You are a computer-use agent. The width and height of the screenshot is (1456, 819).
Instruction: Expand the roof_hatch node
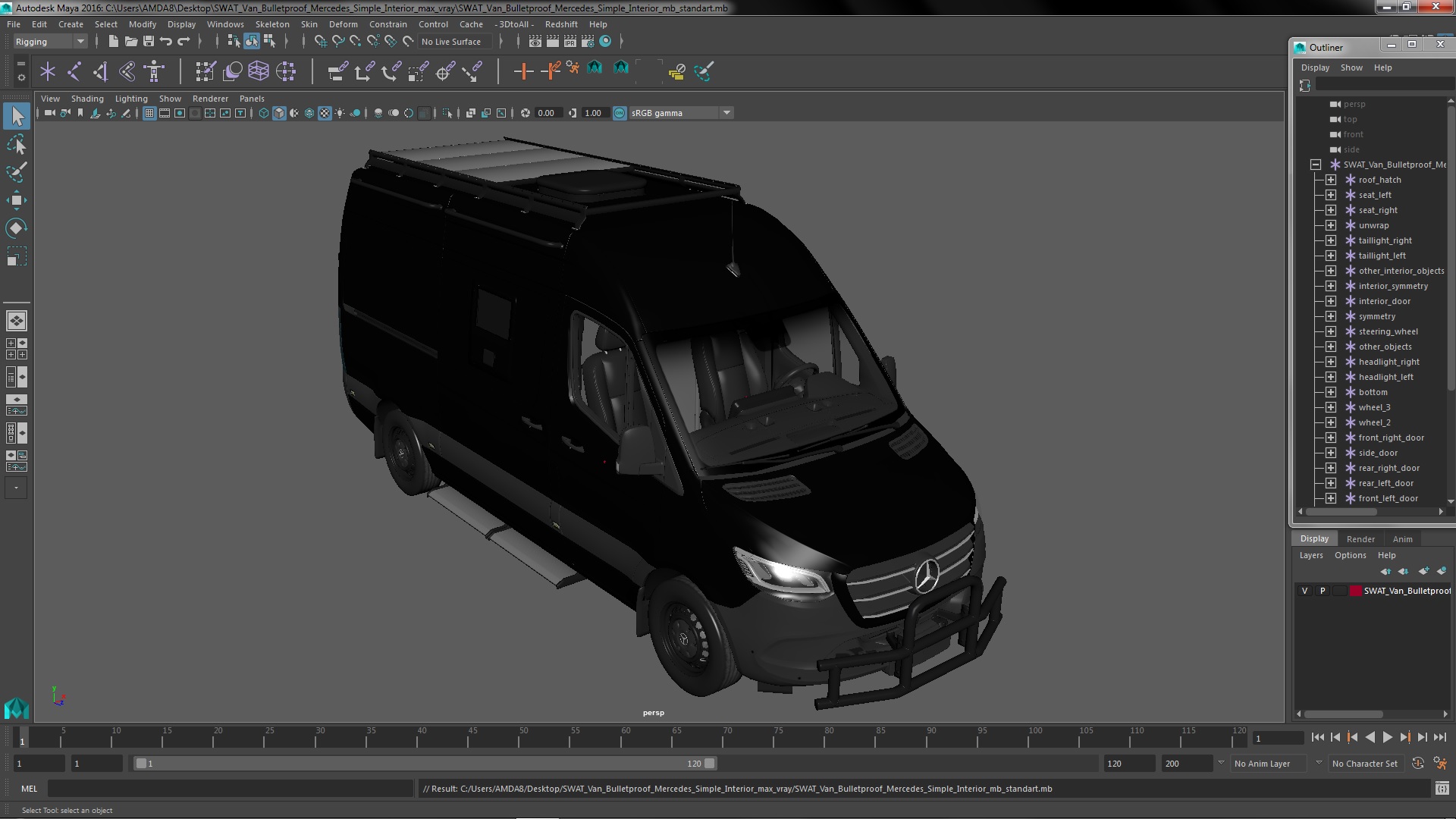pos(1331,180)
